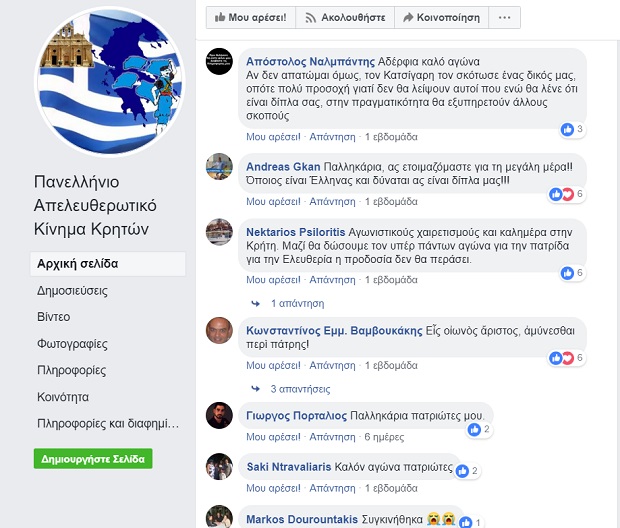
Task: Click the page profile picture with the Greek flag
Action: click(x=110, y=81)
